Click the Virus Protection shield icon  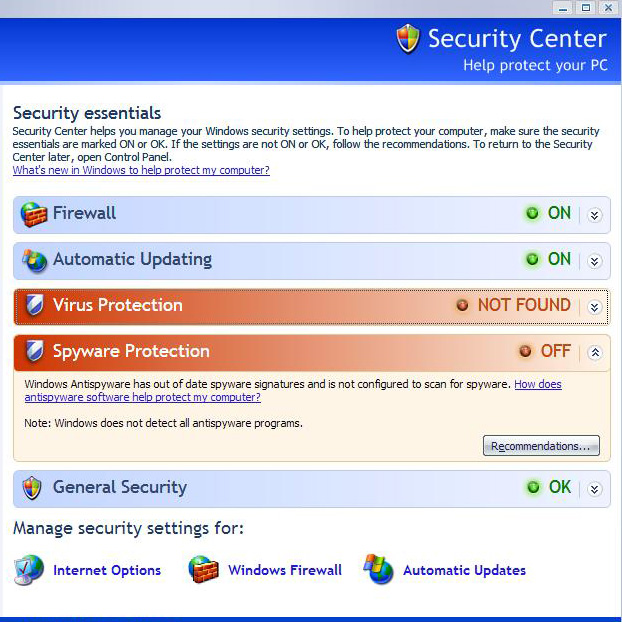(35, 305)
